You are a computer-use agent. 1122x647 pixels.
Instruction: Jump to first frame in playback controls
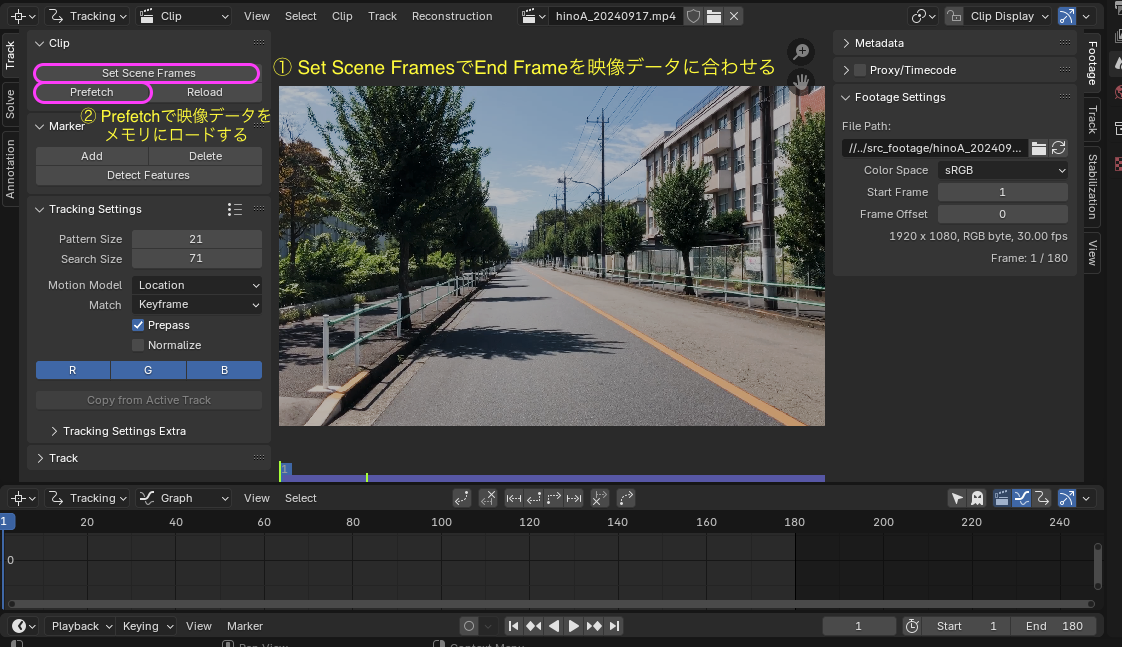coord(513,626)
